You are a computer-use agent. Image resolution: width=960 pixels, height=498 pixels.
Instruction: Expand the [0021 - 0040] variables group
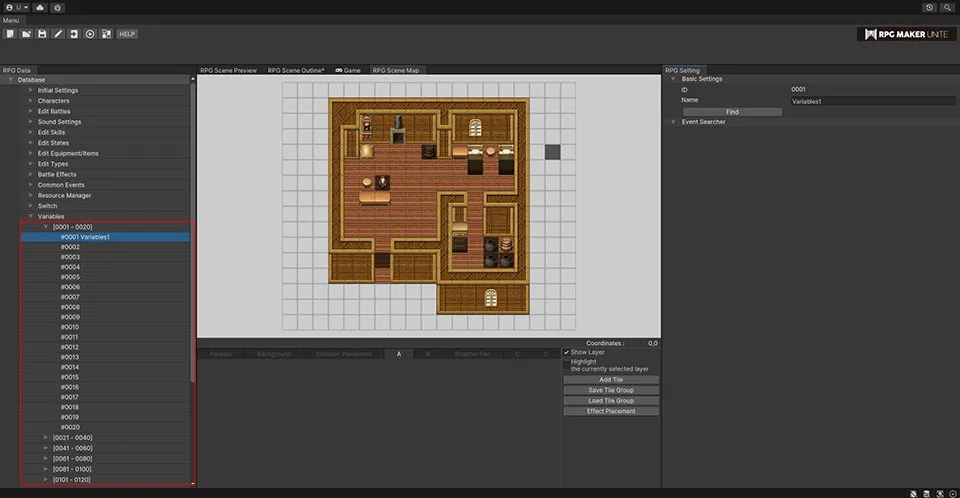pyautogui.click(x=46, y=437)
